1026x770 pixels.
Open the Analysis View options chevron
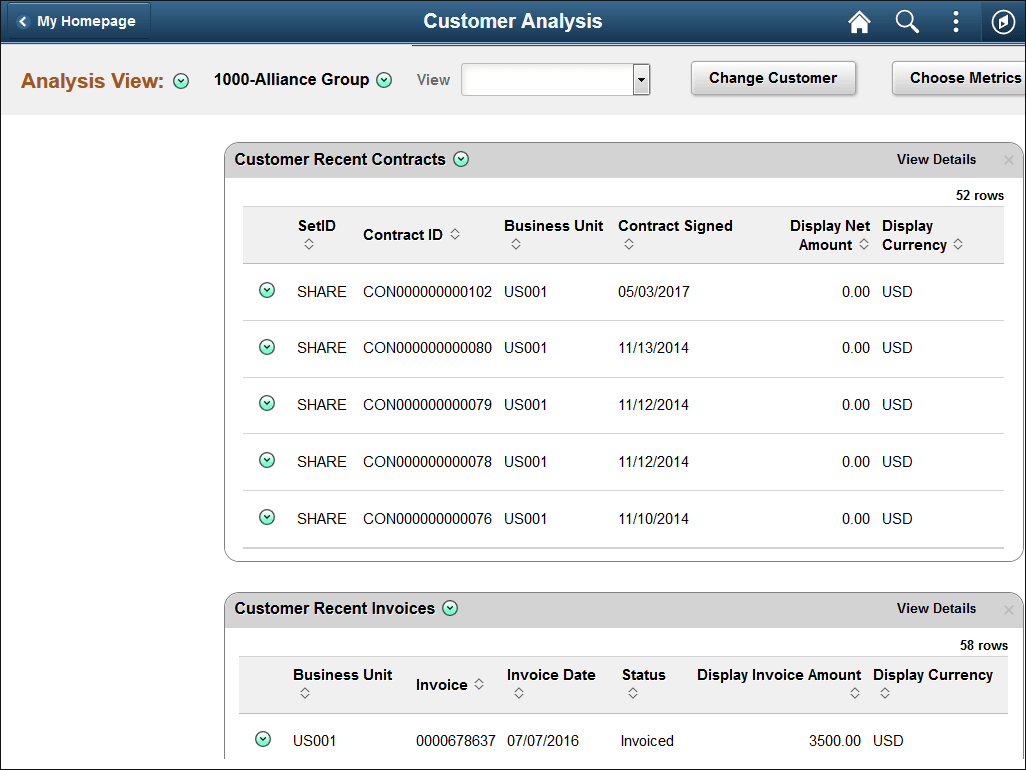click(181, 80)
